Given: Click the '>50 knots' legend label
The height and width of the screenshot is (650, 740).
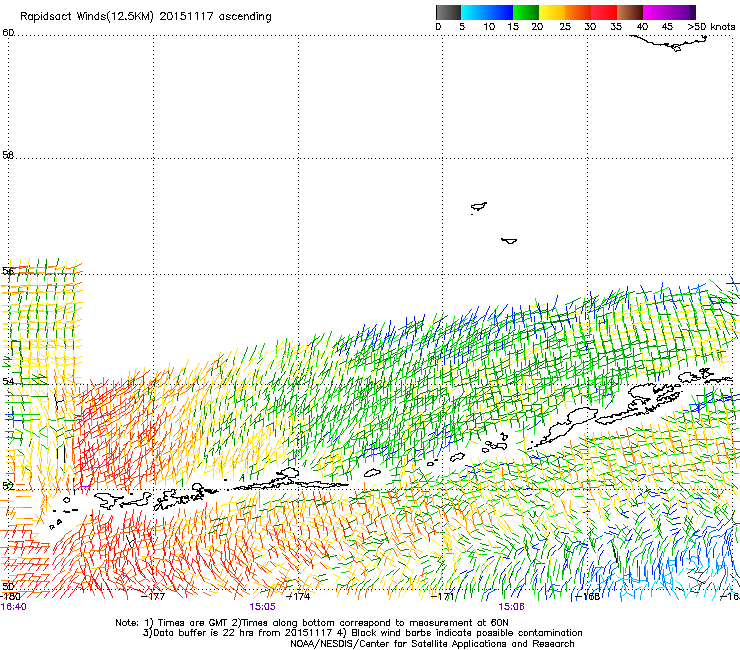Looking at the screenshot, I should tap(711, 27).
